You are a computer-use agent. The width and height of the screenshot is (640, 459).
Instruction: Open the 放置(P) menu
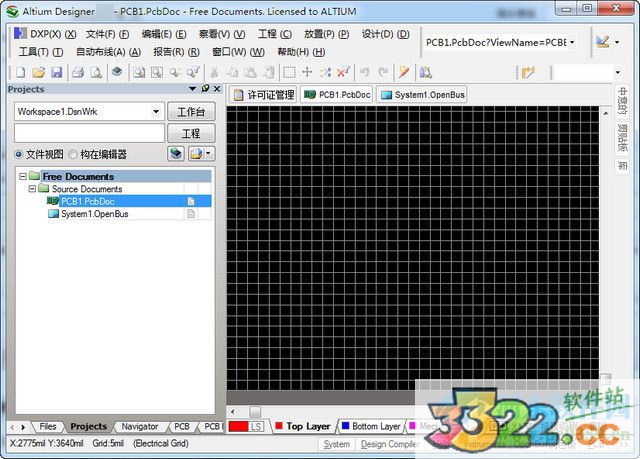(327, 34)
